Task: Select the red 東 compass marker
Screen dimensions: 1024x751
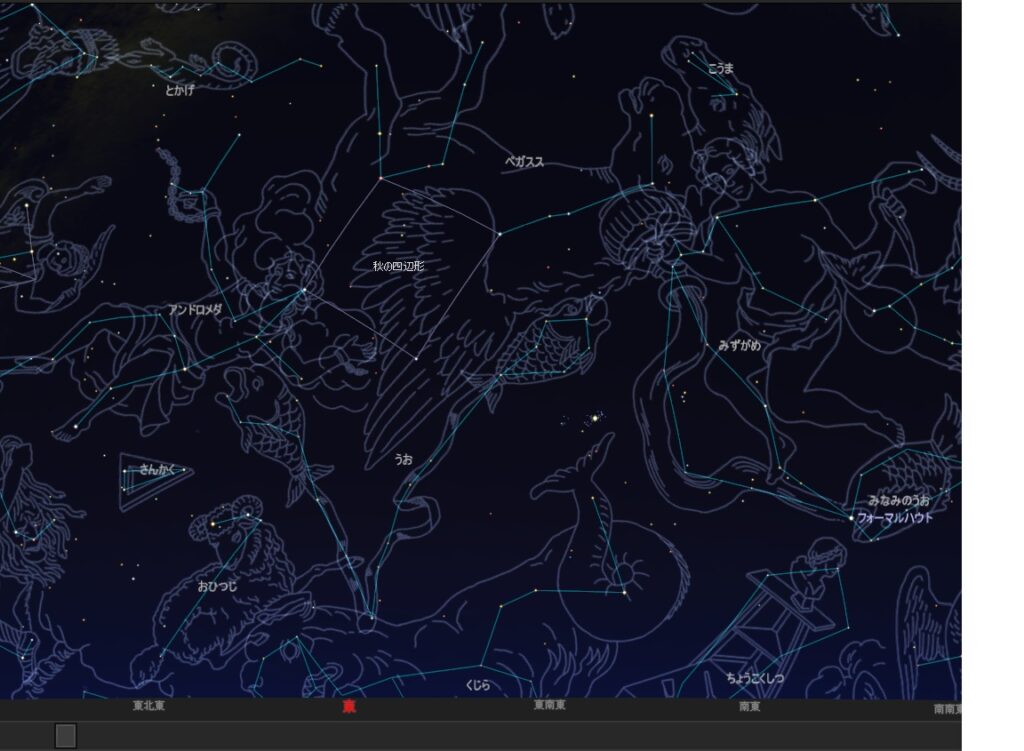Action: (x=349, y=706)
